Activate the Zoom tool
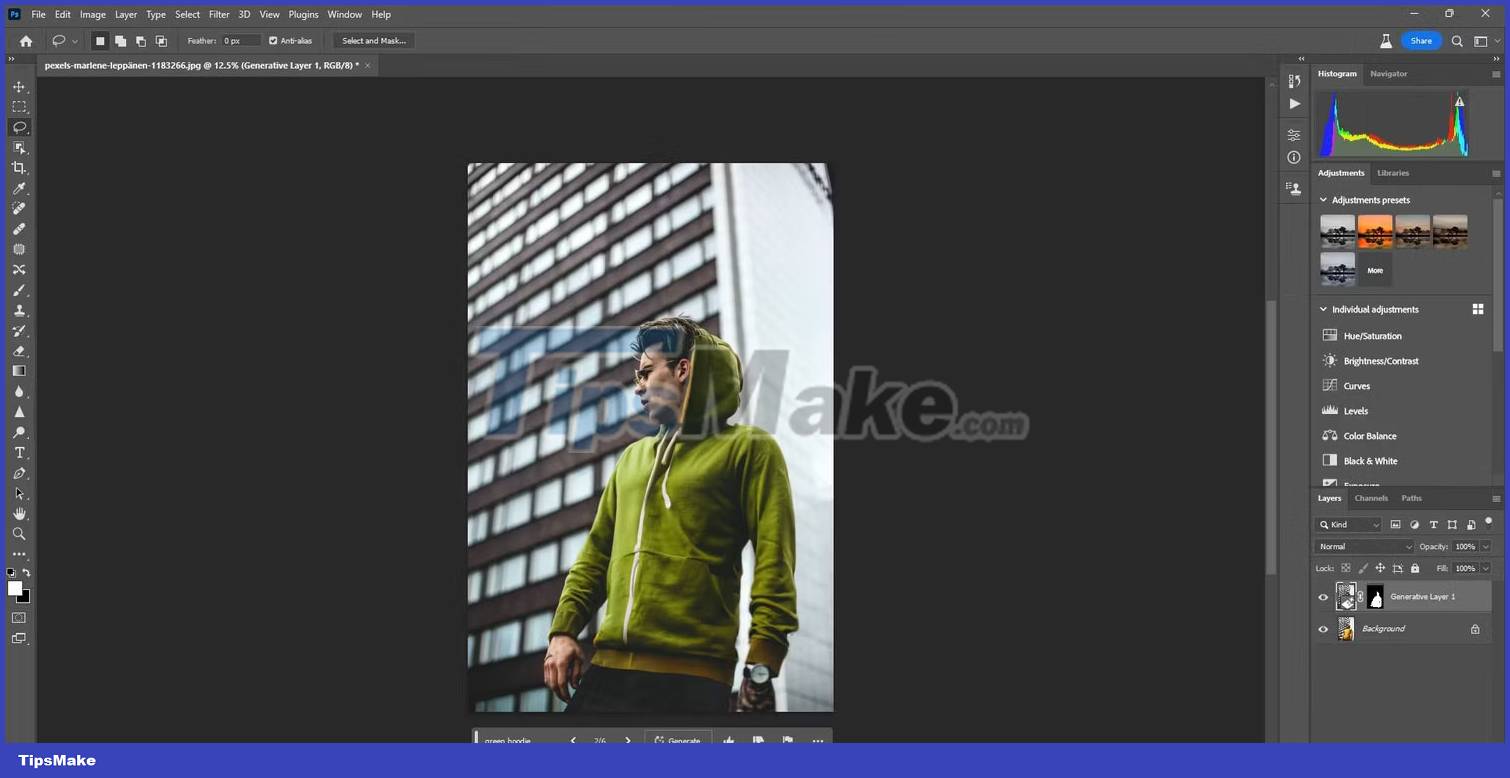 19,533
